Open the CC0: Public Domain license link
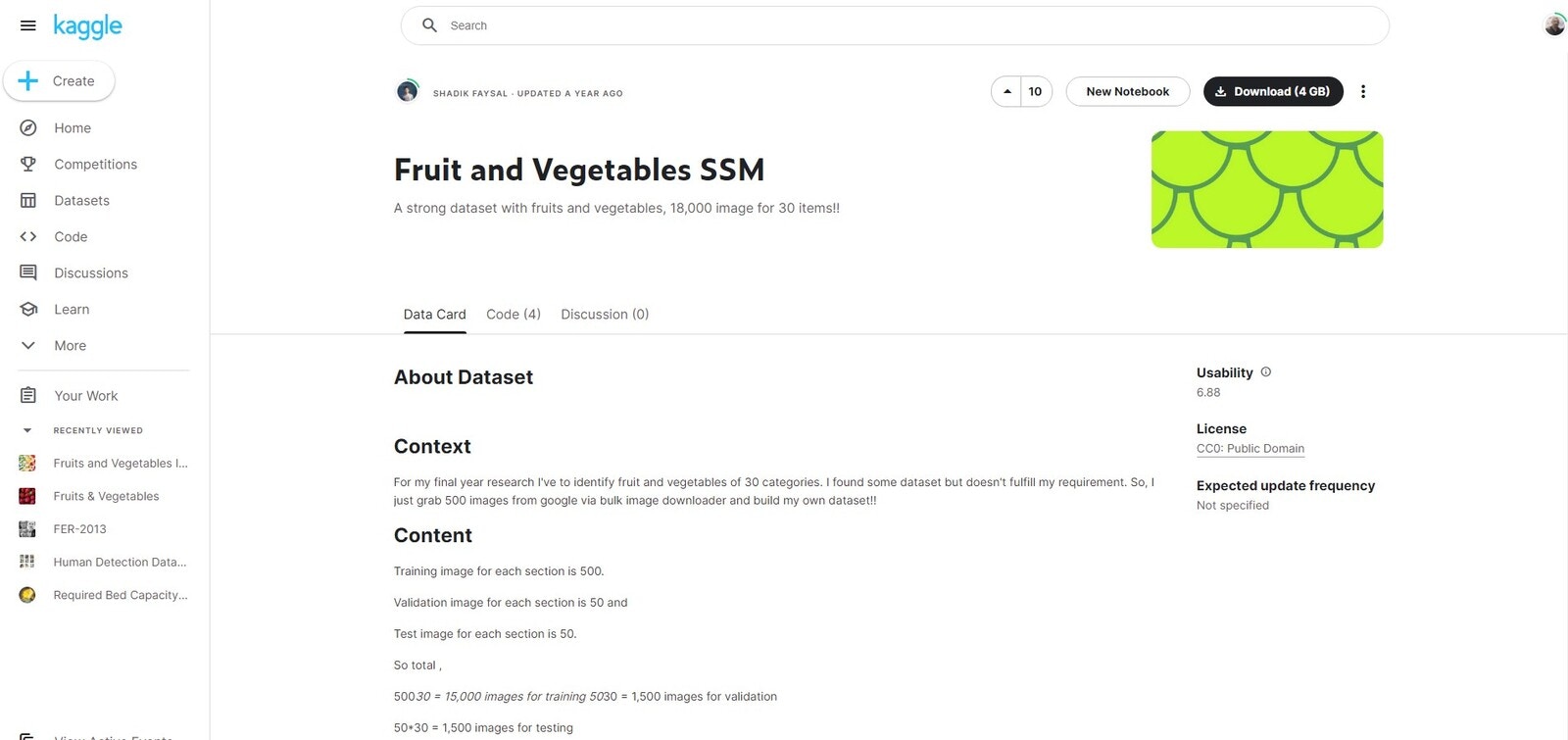Image resolution: width=1568 pixels, height=740 pixels. 1250,448
